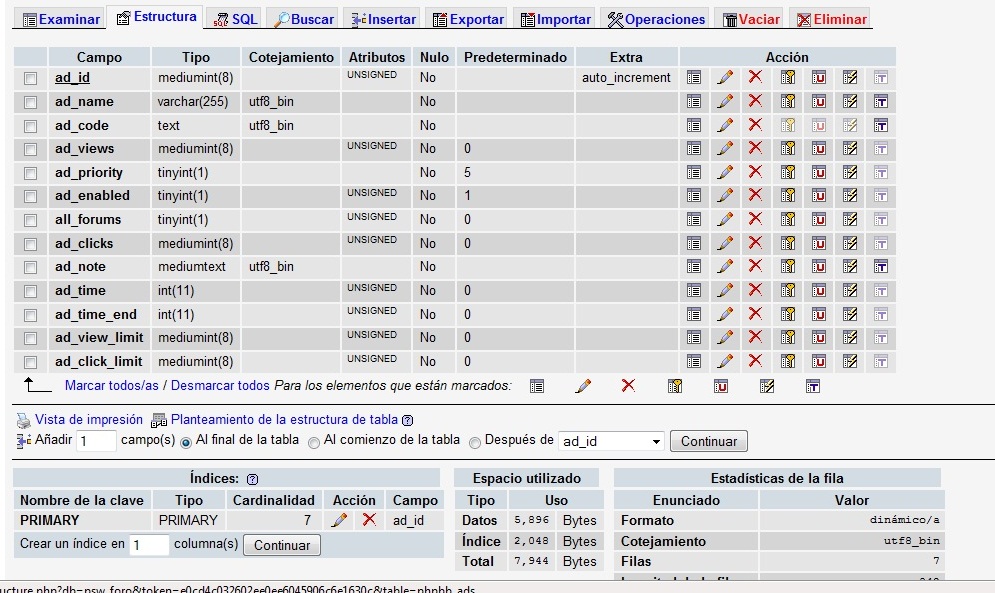The image size is (995, 593).
Task: Open the Operaciones tab
Action: coord(656,19)
